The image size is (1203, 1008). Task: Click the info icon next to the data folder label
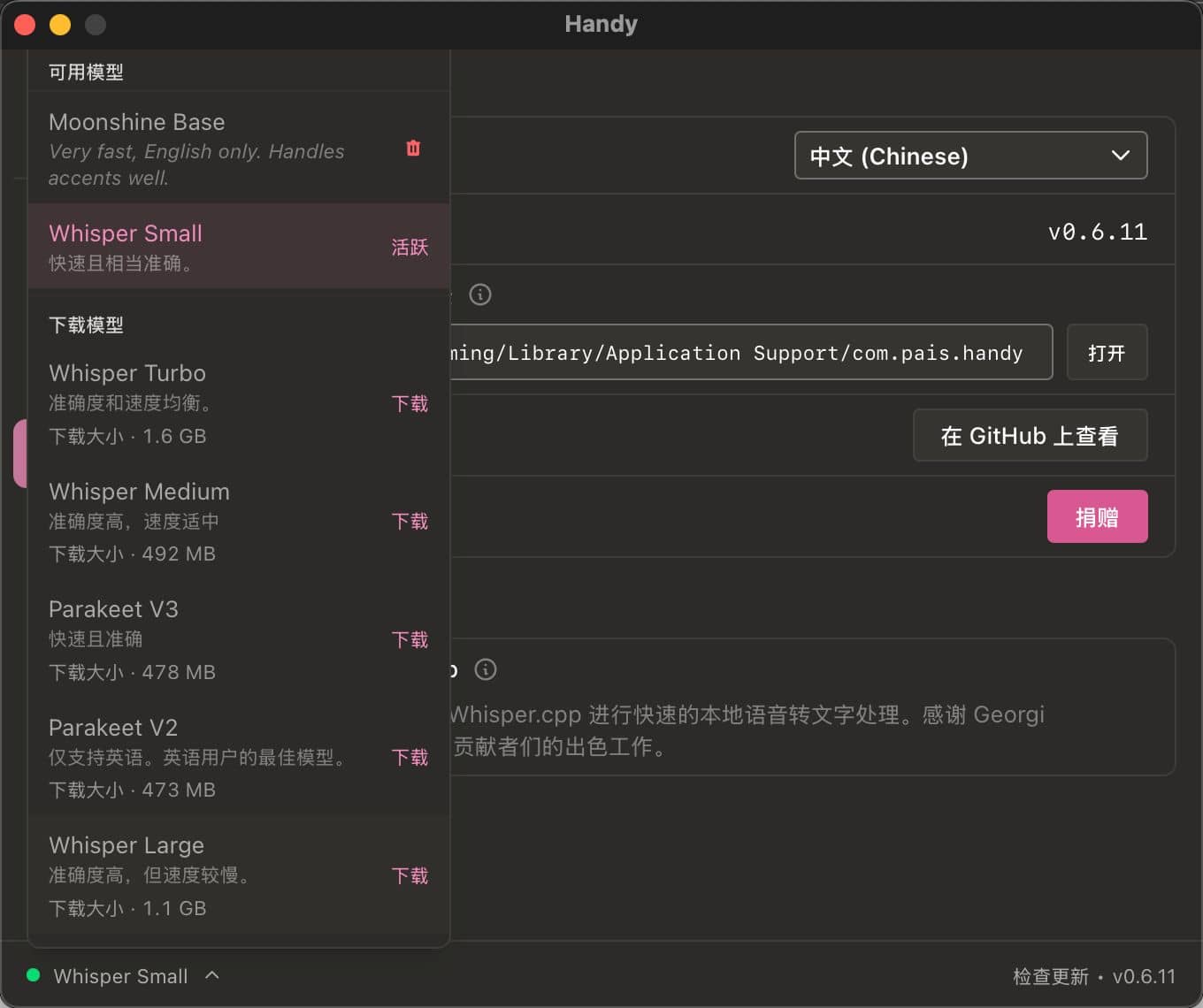[480, 294]
